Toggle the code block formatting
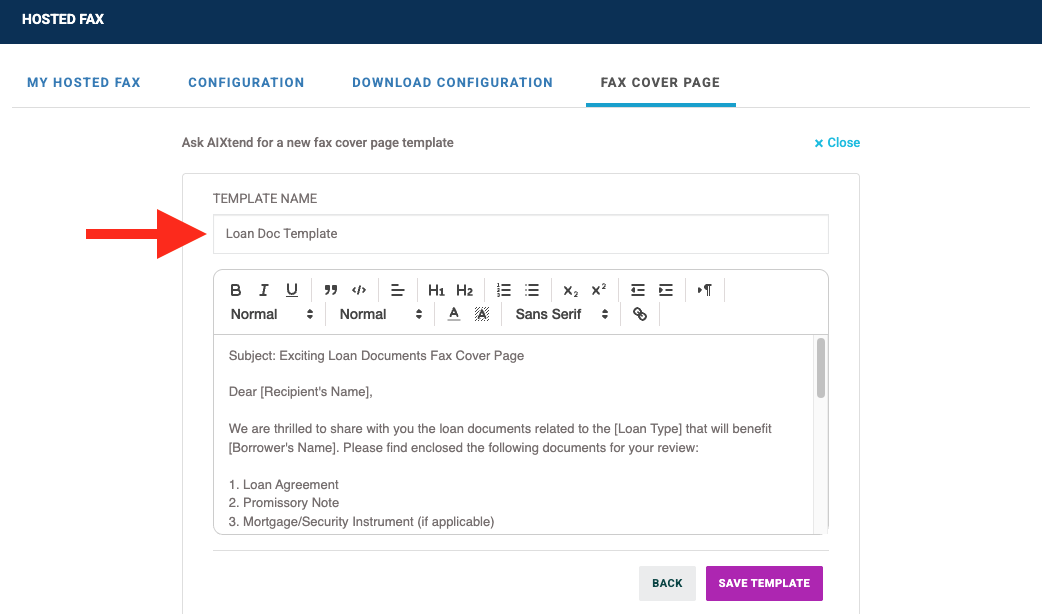This screenshot has width=1042, height=614. 359,290
